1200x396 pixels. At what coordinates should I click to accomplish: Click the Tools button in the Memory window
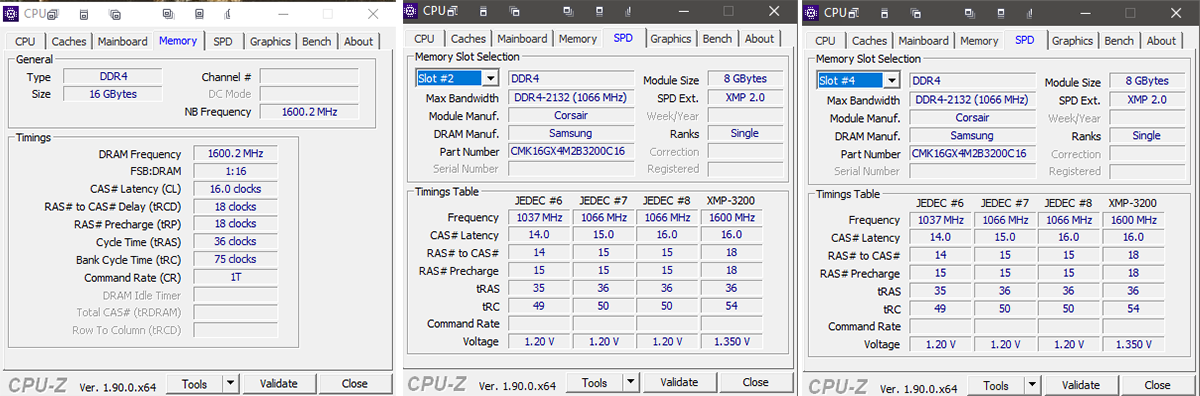(x=194, y=383)
